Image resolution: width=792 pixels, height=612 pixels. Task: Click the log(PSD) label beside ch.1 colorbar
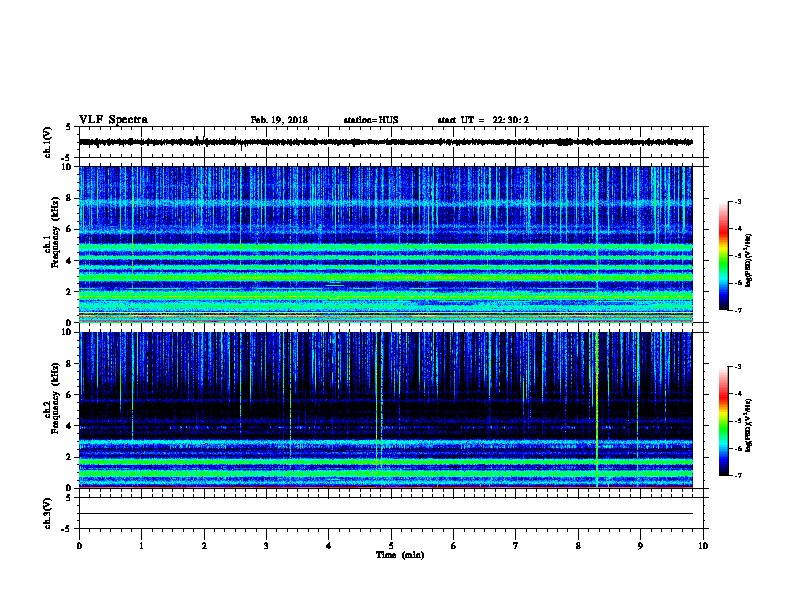click(748, 260)
